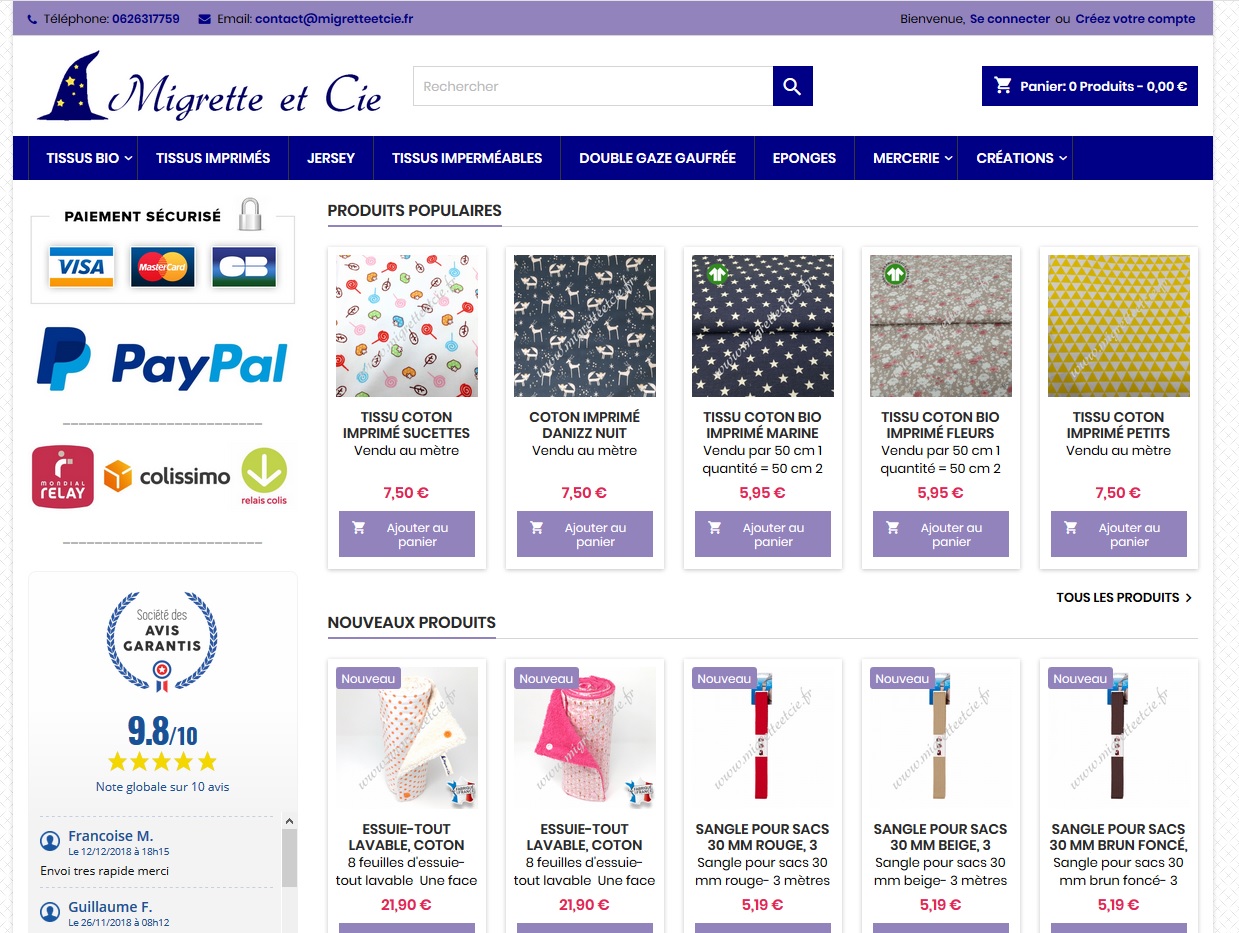Click the five-star rating under 9.8/10
The width and height of the screenshot is (1239, 933).
(x=162, y=762)
